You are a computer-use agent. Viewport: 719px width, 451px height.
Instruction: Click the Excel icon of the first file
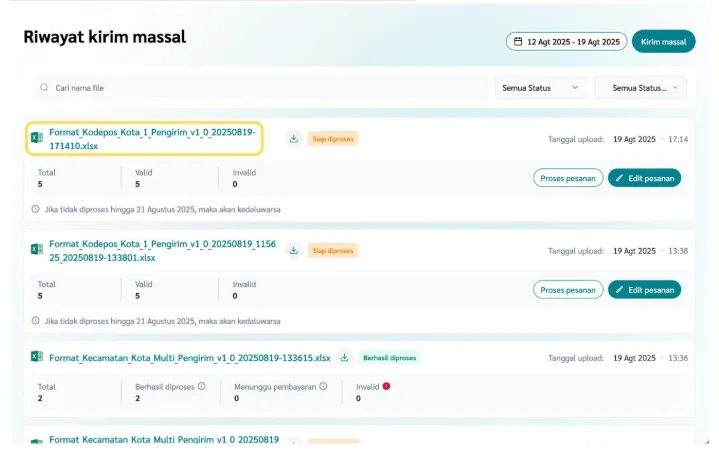[37, 138]
